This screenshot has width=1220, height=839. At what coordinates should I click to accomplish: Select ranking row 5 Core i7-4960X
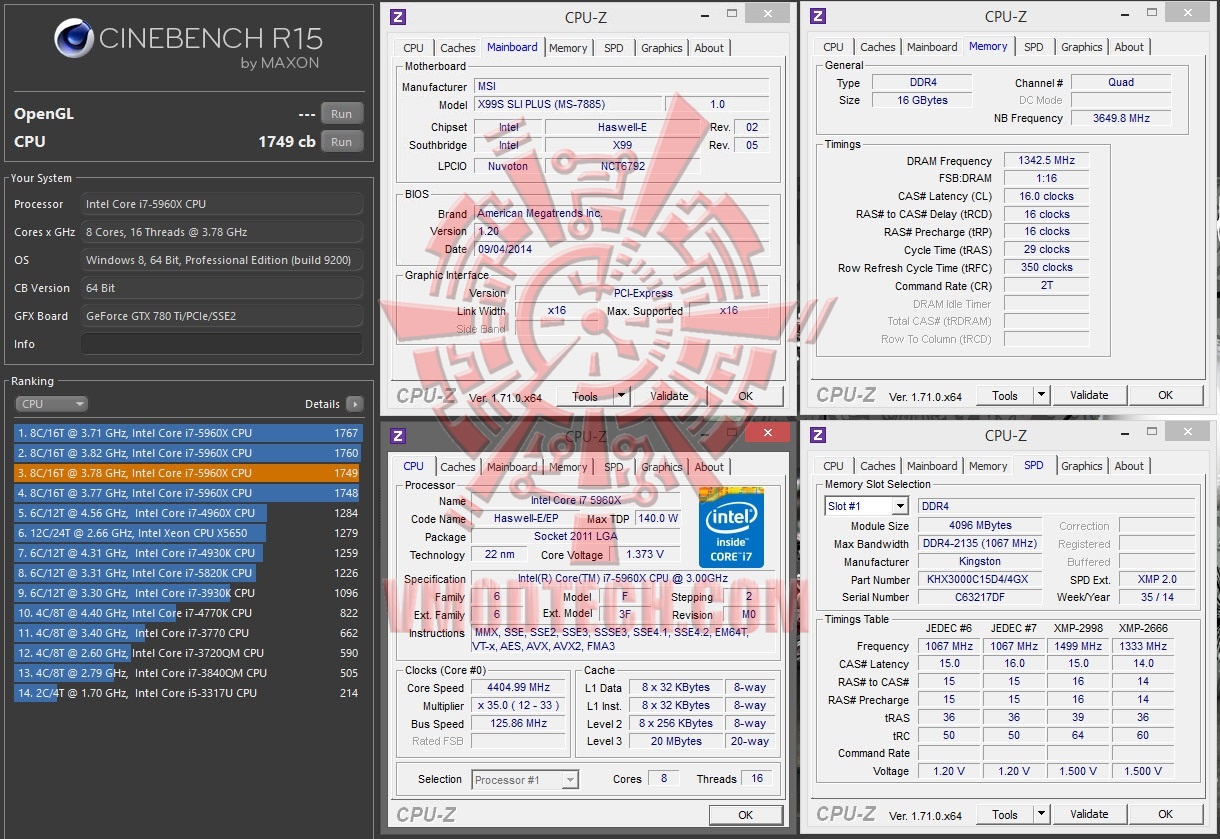[x=187, y=513]
